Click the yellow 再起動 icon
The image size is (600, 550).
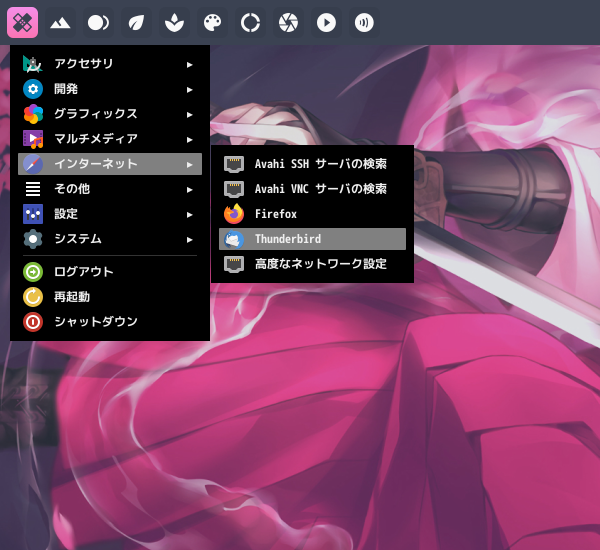[33, 297]
